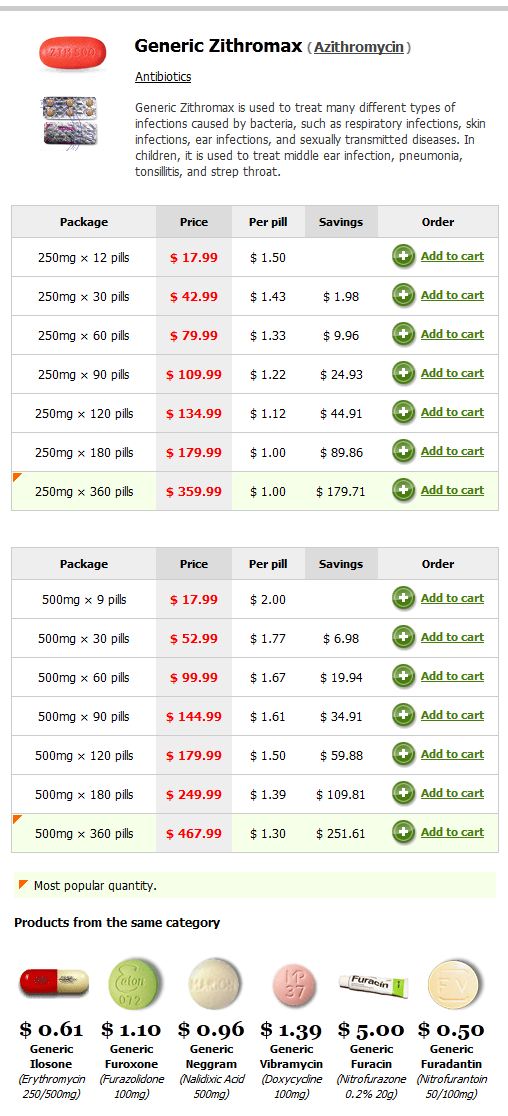Viewport: 508px width, 1116px height.
Task: Click green plus icon for 500mg × 60 pills
Action: point(403,676)
